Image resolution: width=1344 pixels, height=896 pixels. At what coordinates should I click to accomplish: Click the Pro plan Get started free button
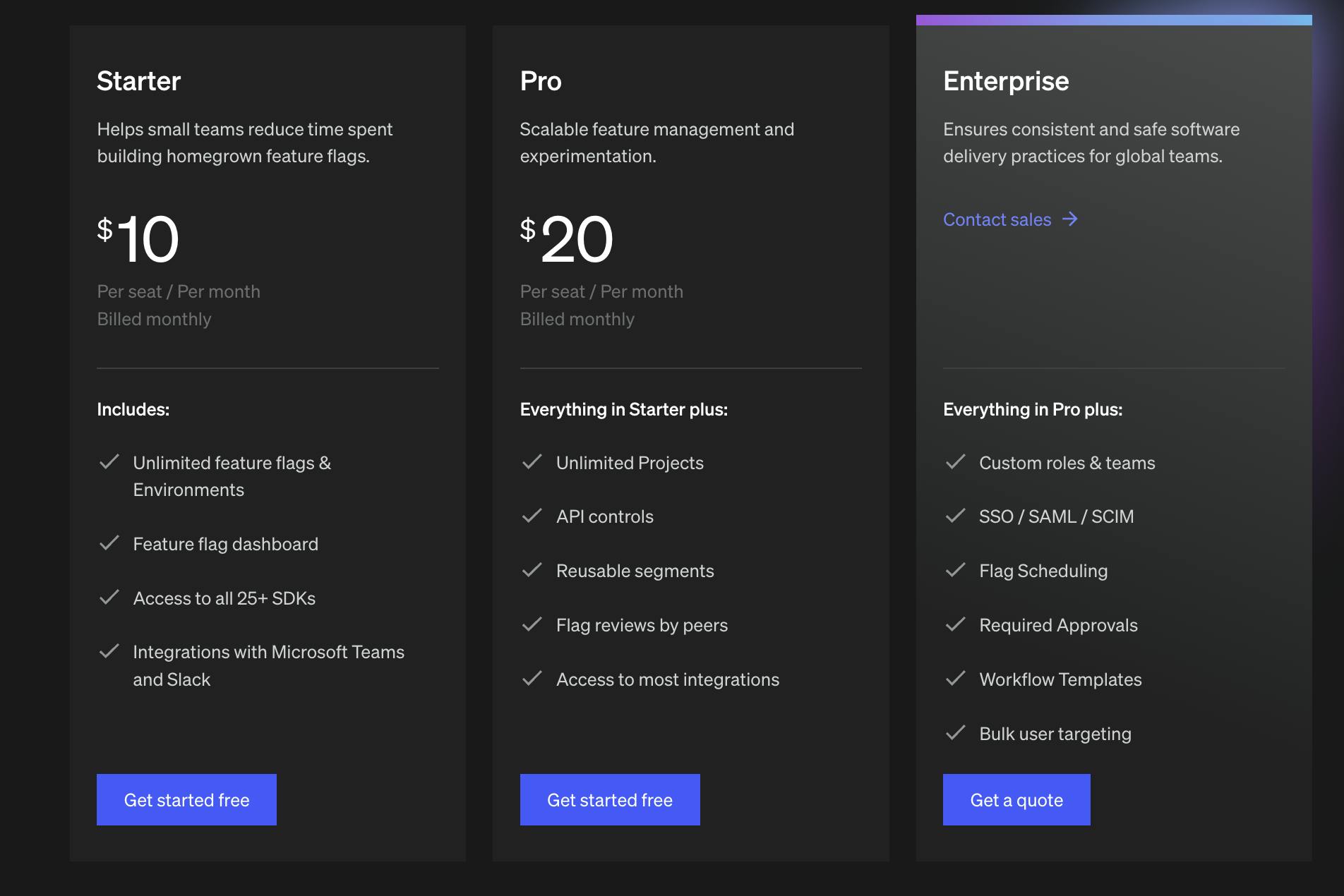610,799
